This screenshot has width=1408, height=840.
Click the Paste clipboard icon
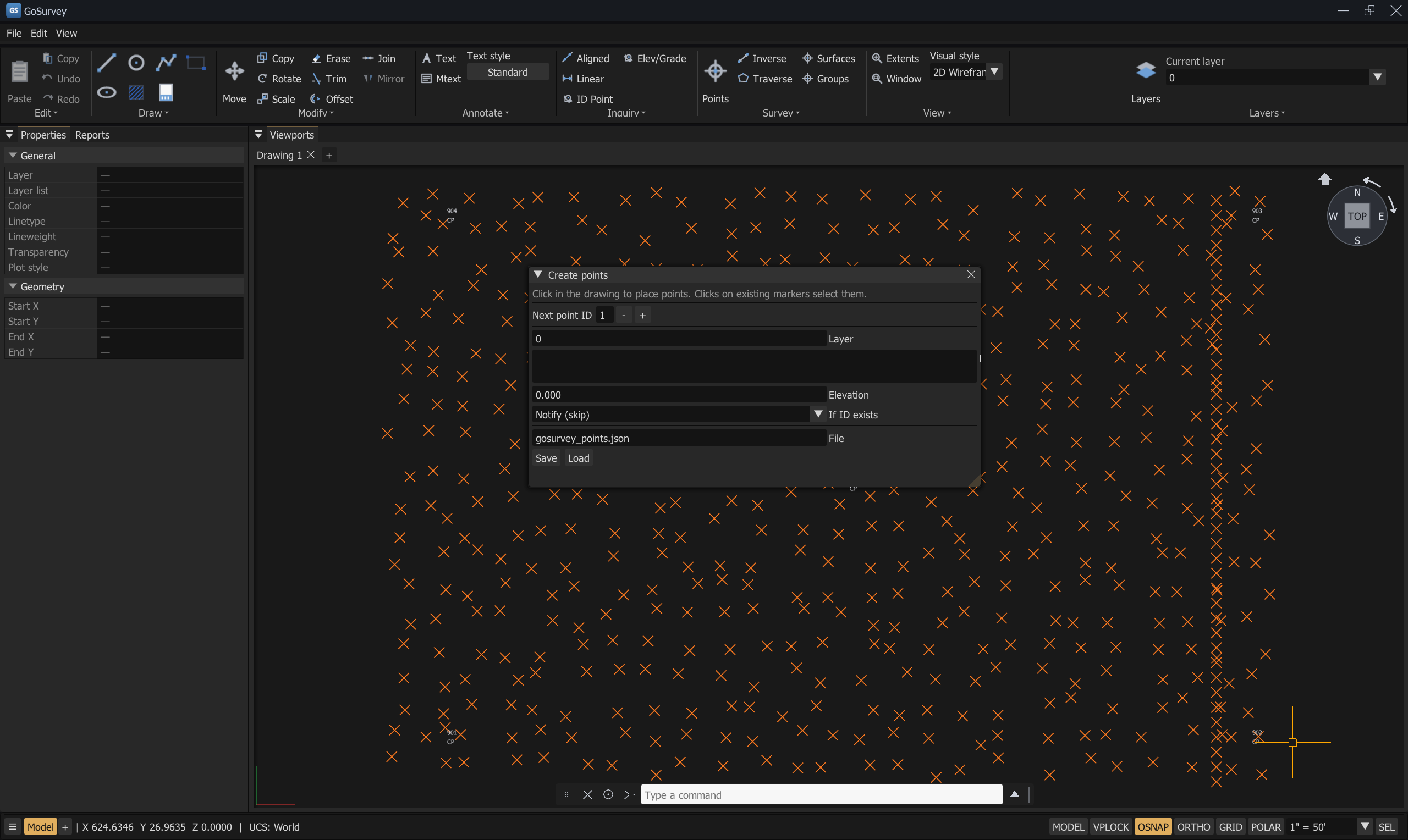point(19,71)
